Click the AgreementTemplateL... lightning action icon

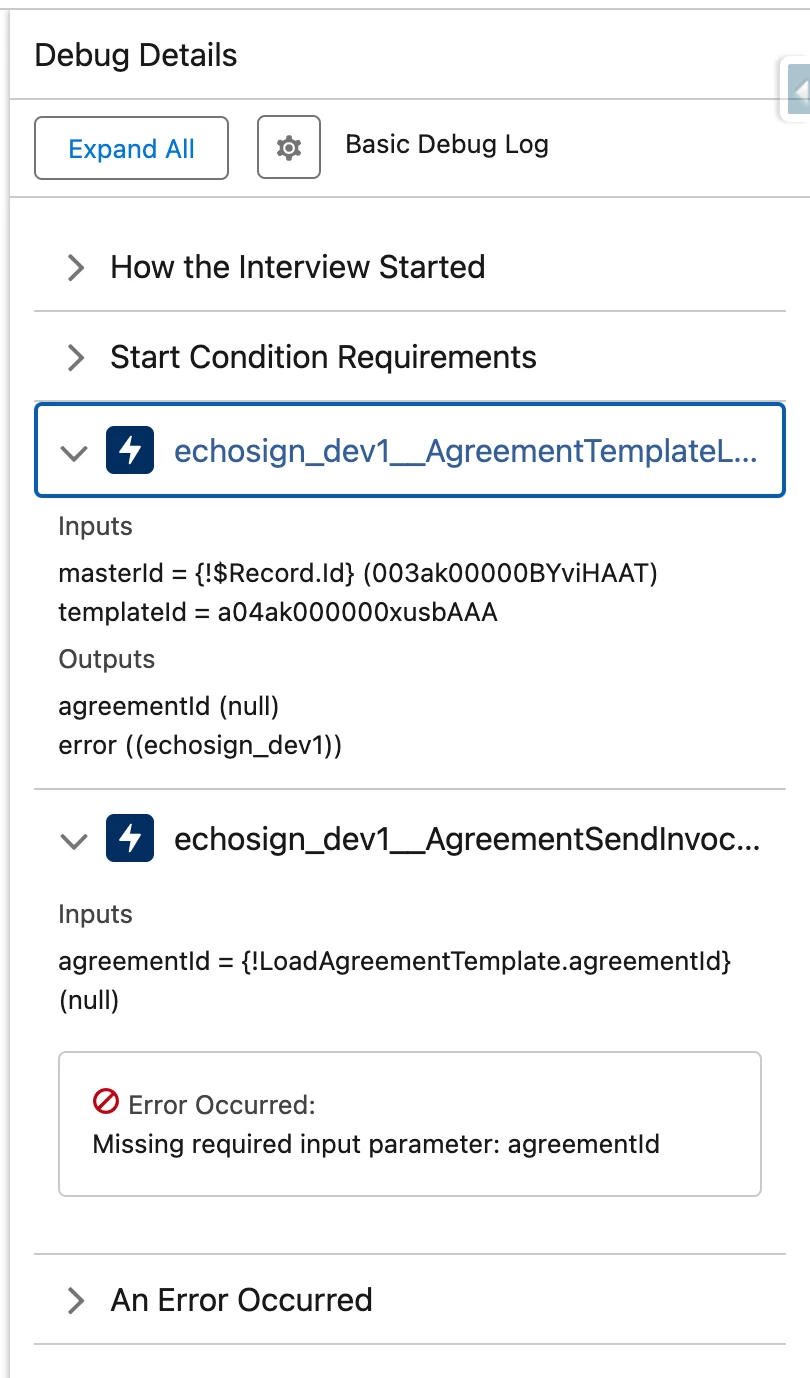coord(130,451)
